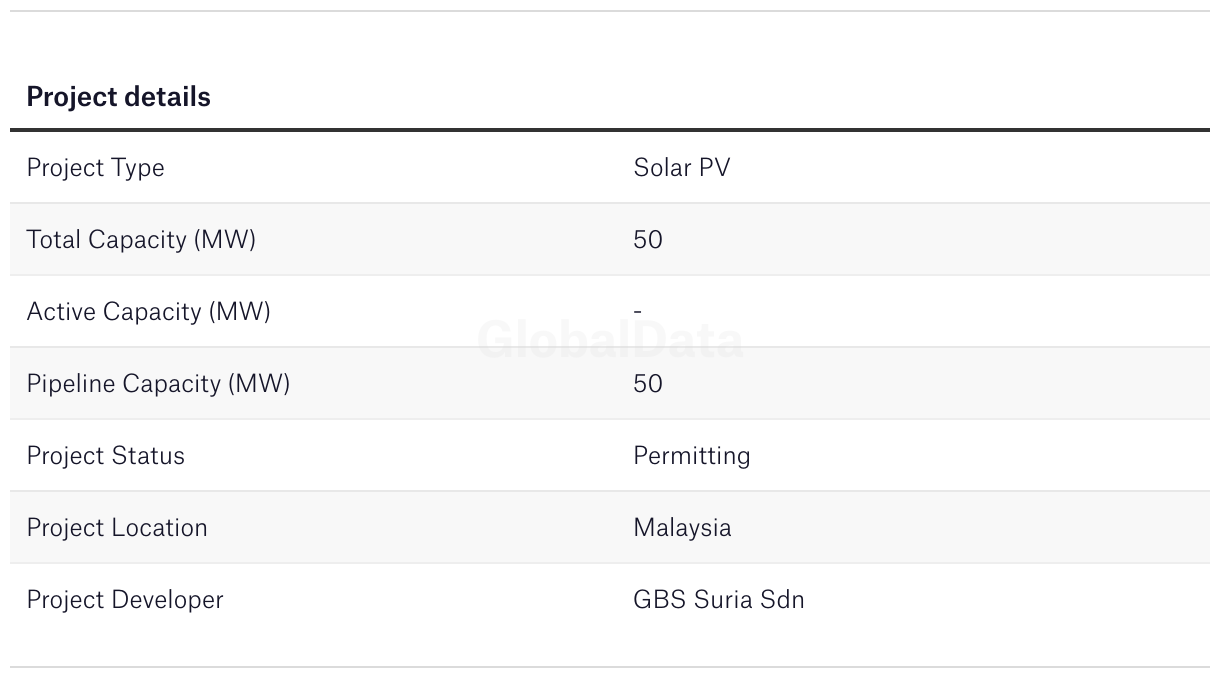Click the Permitting status value
1220x678 pixels.
point(692,456)
